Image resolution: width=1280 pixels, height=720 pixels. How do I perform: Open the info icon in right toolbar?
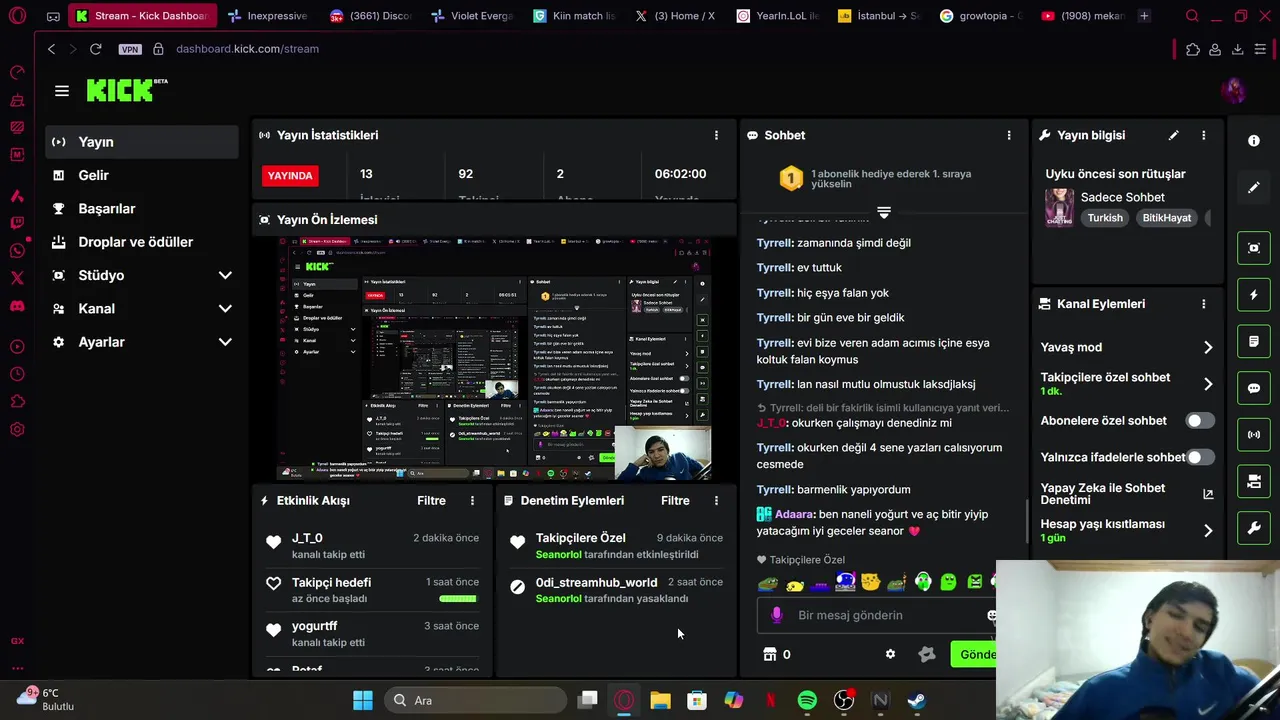(x=1254, y=141)
